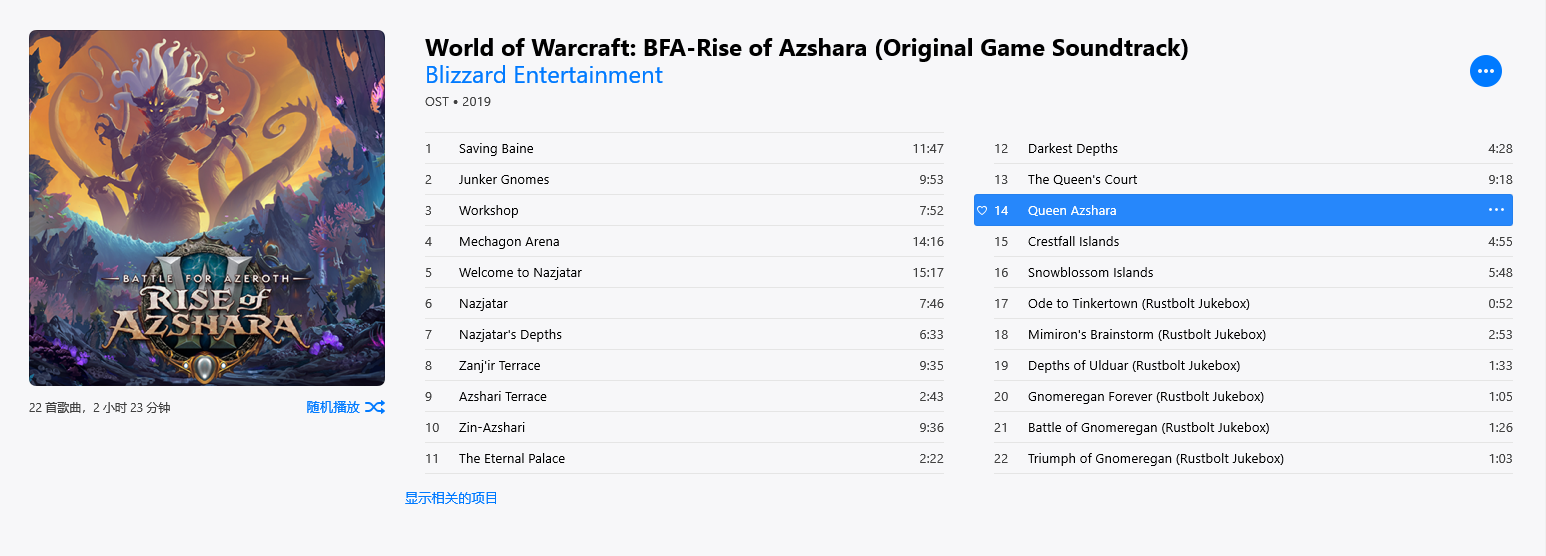Viewport: 1546px width, 556px height.
Task: Choose Mimiron's Brainstorm track
Action: pos(1146,335)
